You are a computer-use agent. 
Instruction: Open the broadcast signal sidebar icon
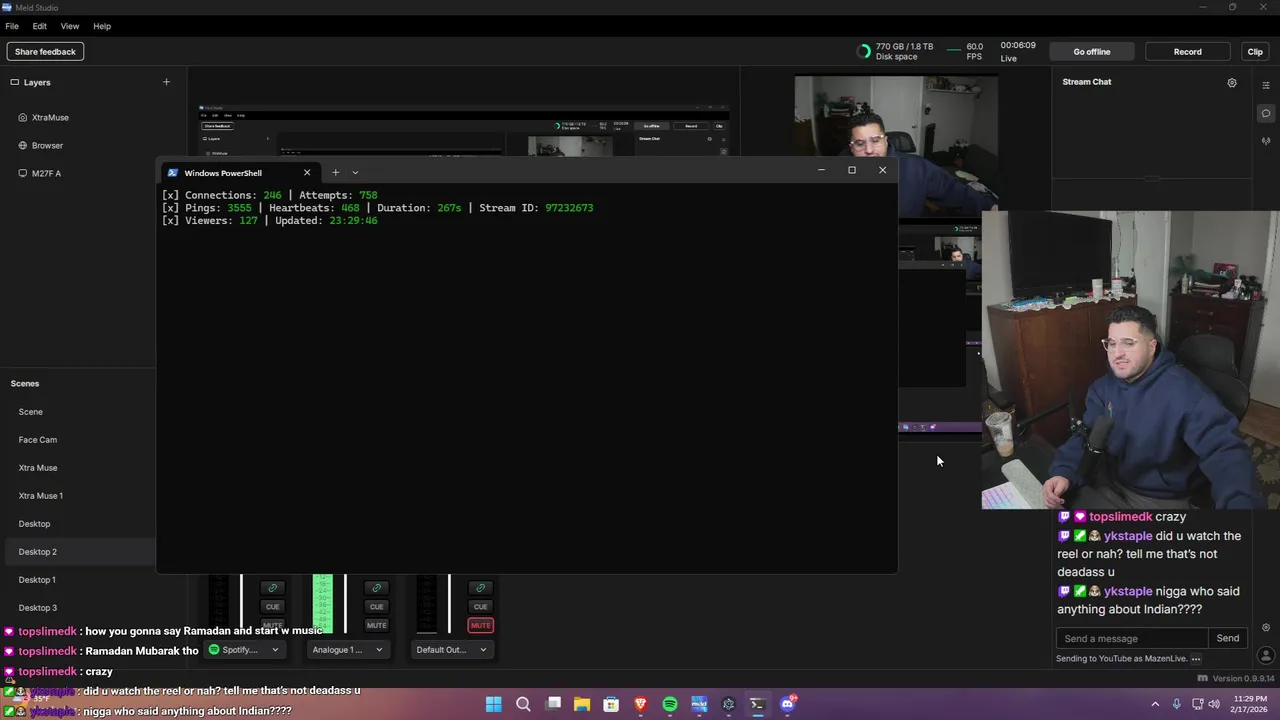[x=1266, y=141]
